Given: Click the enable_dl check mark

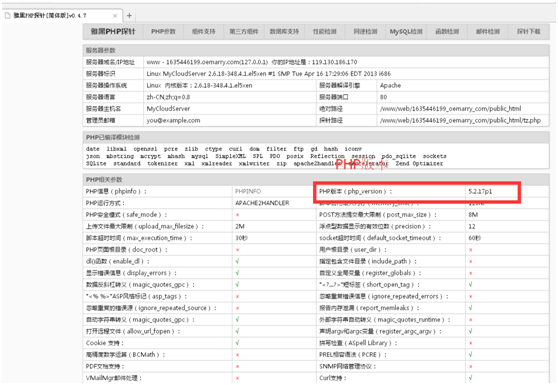Looking at the screenshot, I should [x=237, y=261].
